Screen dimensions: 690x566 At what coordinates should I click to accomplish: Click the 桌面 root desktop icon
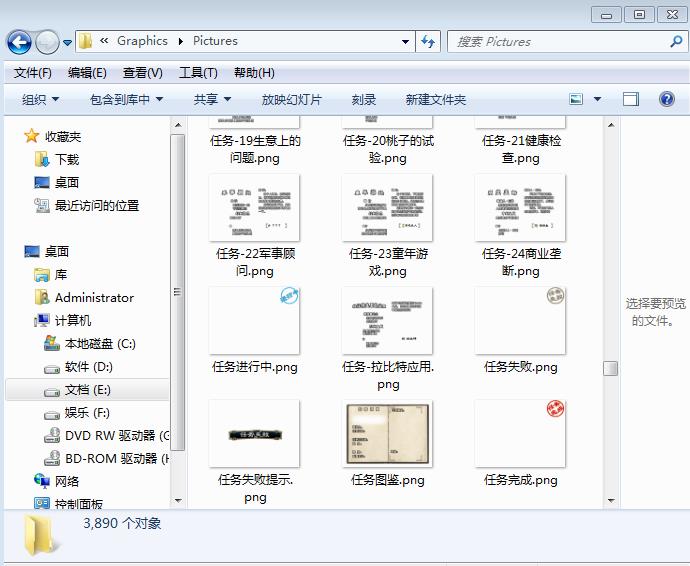[x=32, y=251]
